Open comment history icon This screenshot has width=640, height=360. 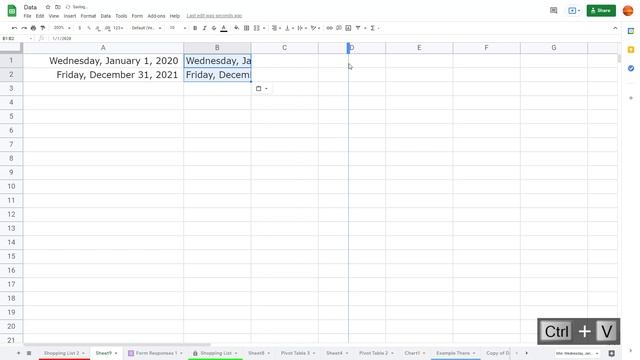coord(553,11)
